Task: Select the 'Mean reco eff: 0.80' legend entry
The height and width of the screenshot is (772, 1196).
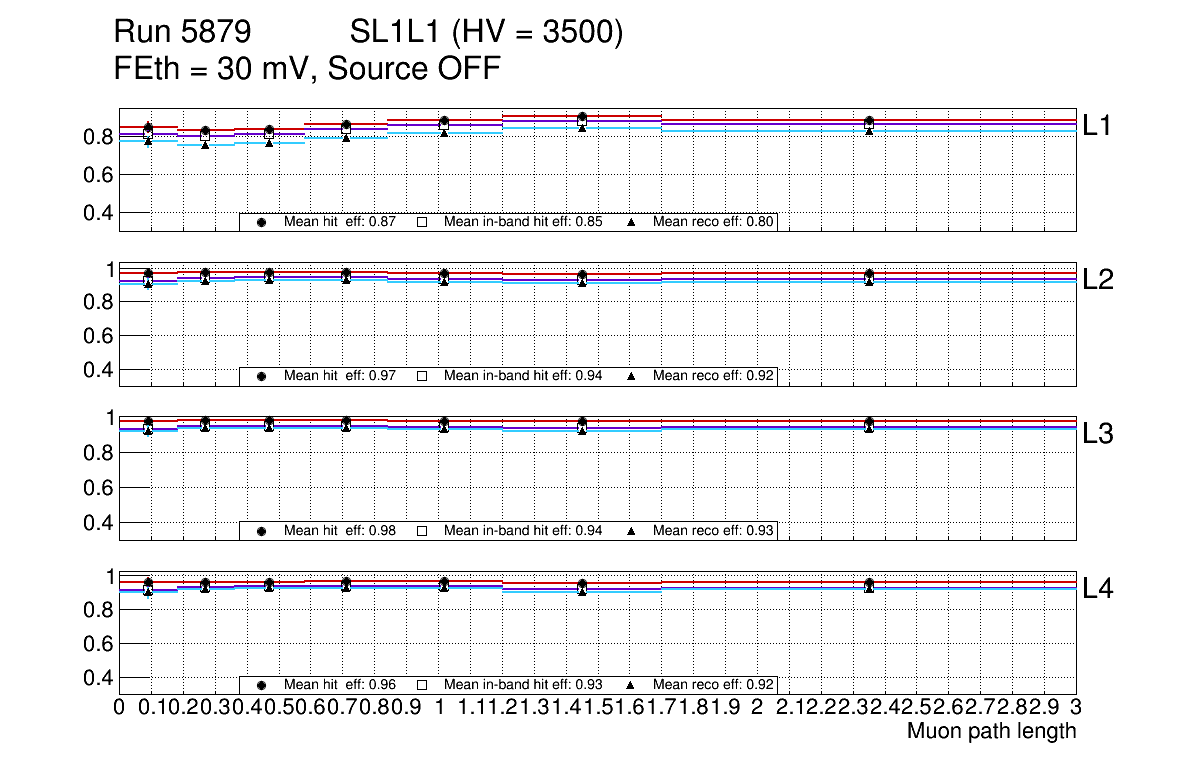Action: pyautogui.click(x=713, y=222)
